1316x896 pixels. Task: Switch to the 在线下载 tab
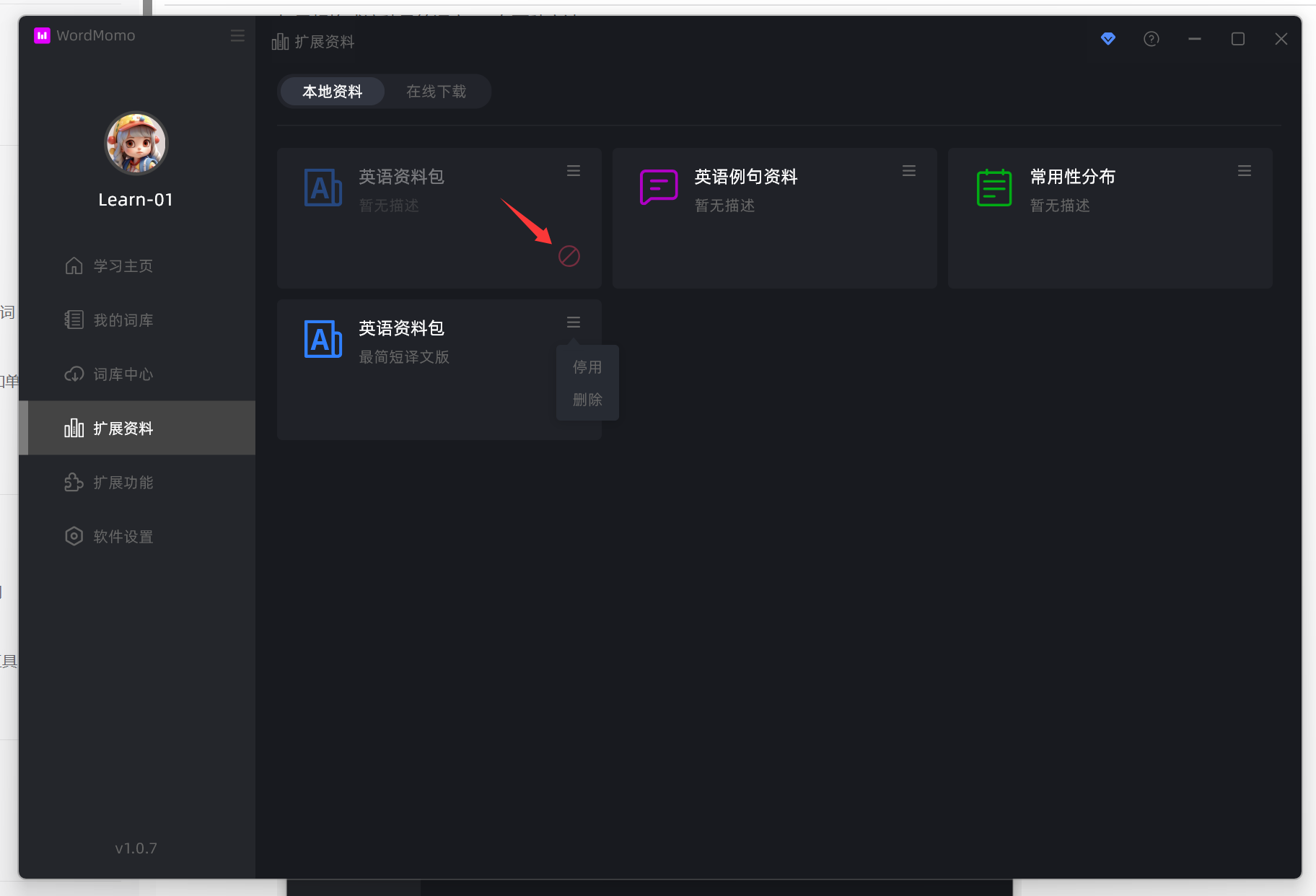[436, 92]
